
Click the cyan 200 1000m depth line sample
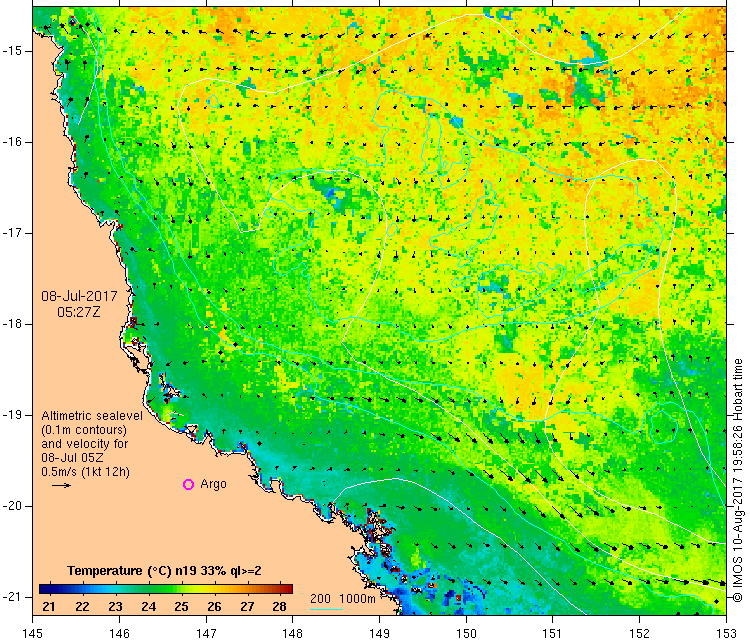(326, 609)
